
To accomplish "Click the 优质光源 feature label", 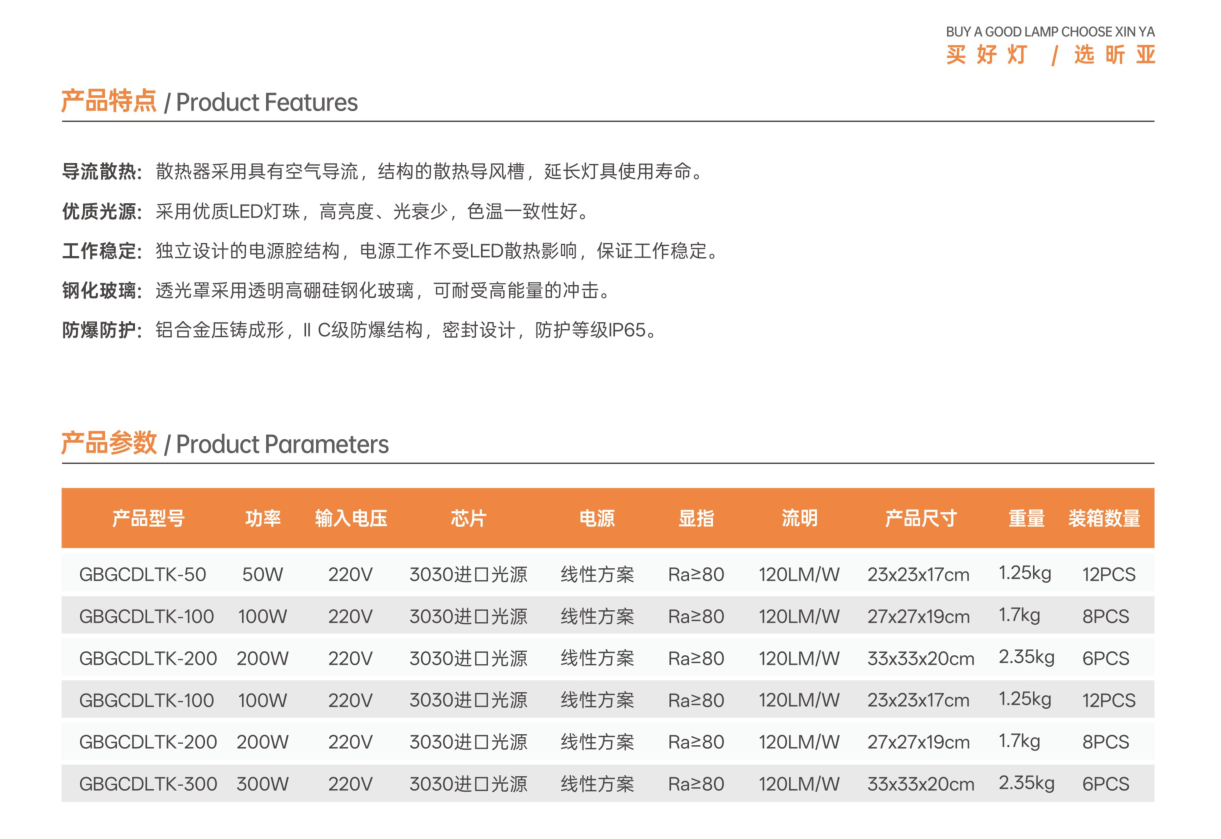I will pyautogui.click(x=102, y=211).
